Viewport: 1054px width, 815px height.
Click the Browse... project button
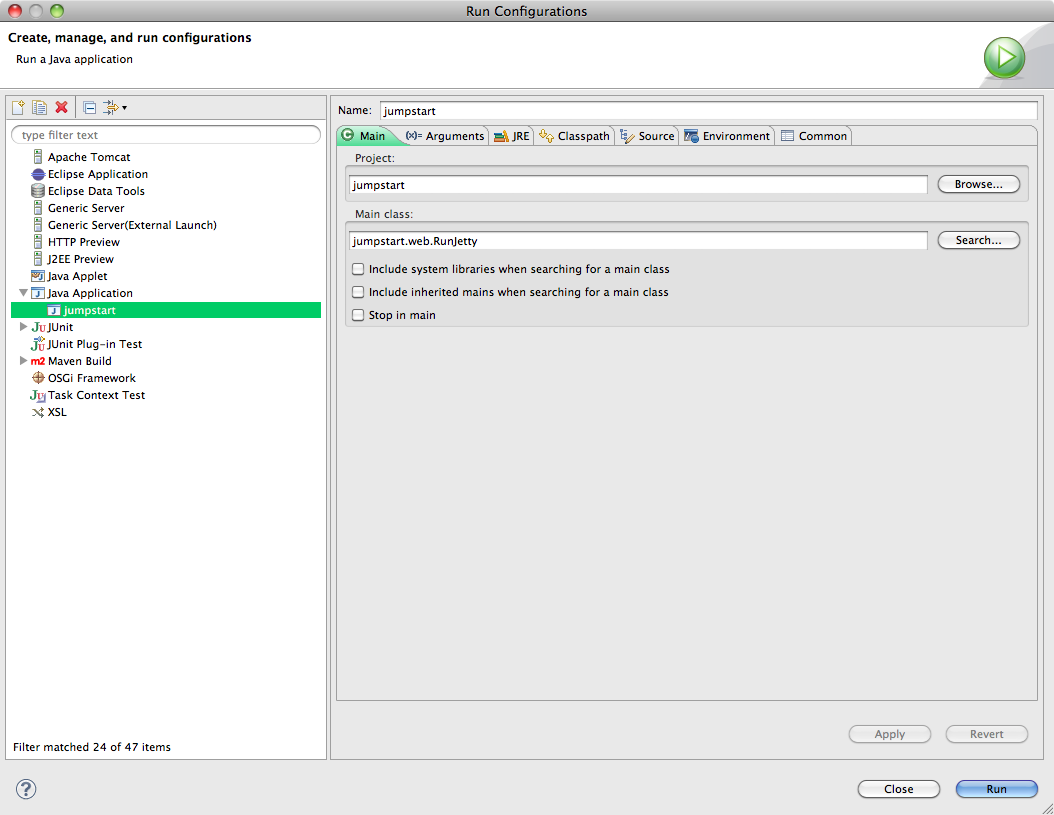pos(979,184)
